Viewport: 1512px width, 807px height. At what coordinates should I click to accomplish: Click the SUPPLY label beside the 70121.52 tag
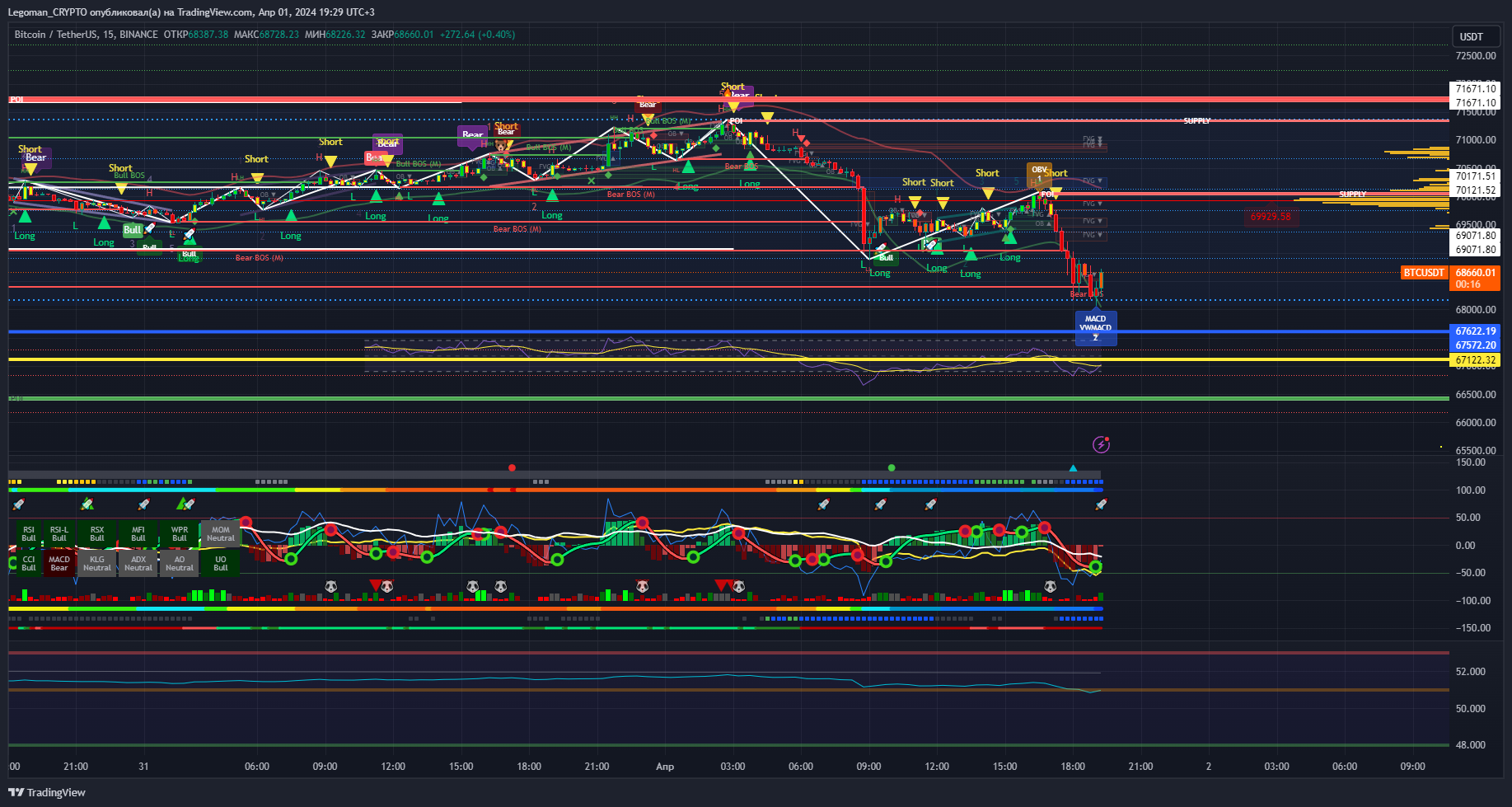1353,195
